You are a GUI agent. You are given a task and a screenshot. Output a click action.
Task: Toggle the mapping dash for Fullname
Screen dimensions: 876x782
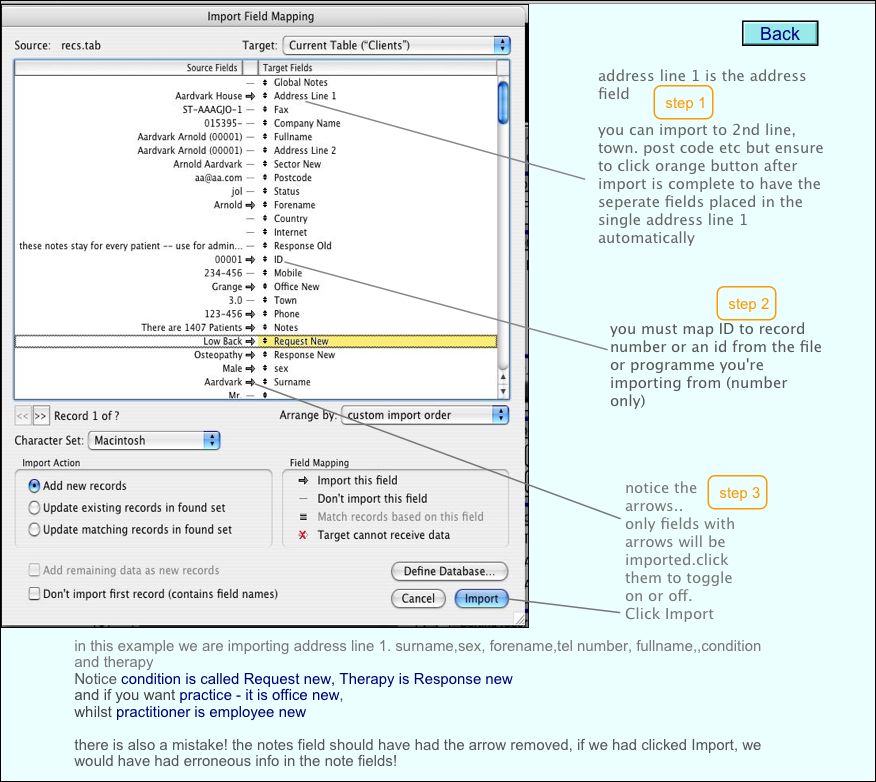pos(250,137)
